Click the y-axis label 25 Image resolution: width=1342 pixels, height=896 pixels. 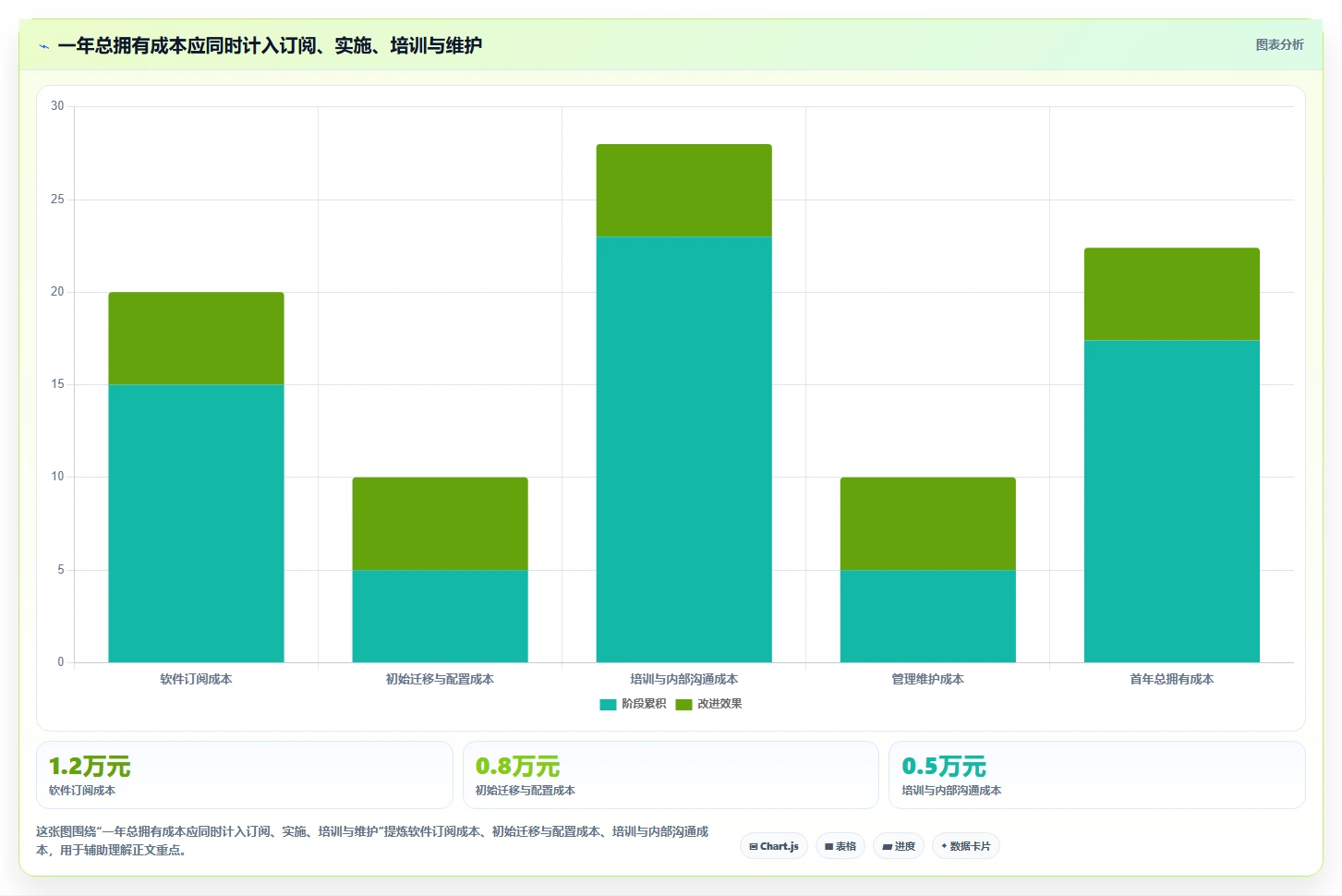pos(58,200)
